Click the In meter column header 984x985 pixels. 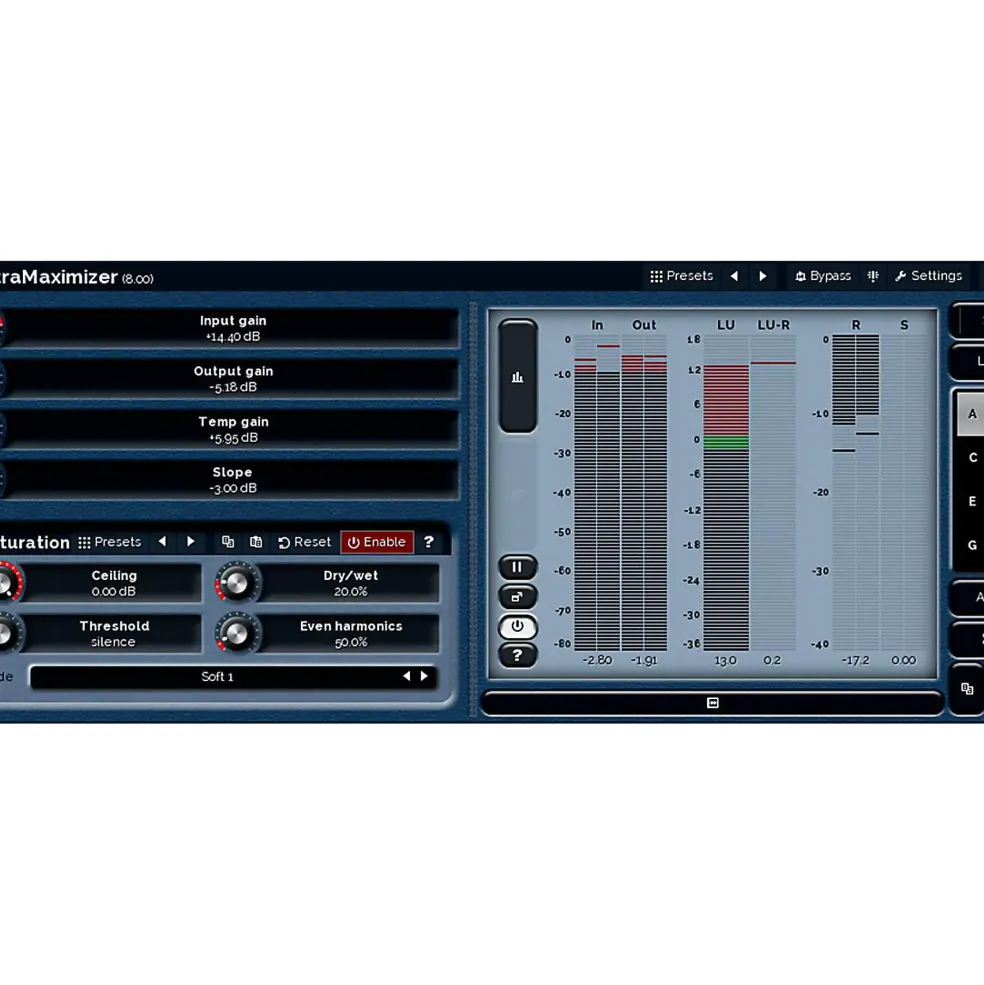pos(597,325)
